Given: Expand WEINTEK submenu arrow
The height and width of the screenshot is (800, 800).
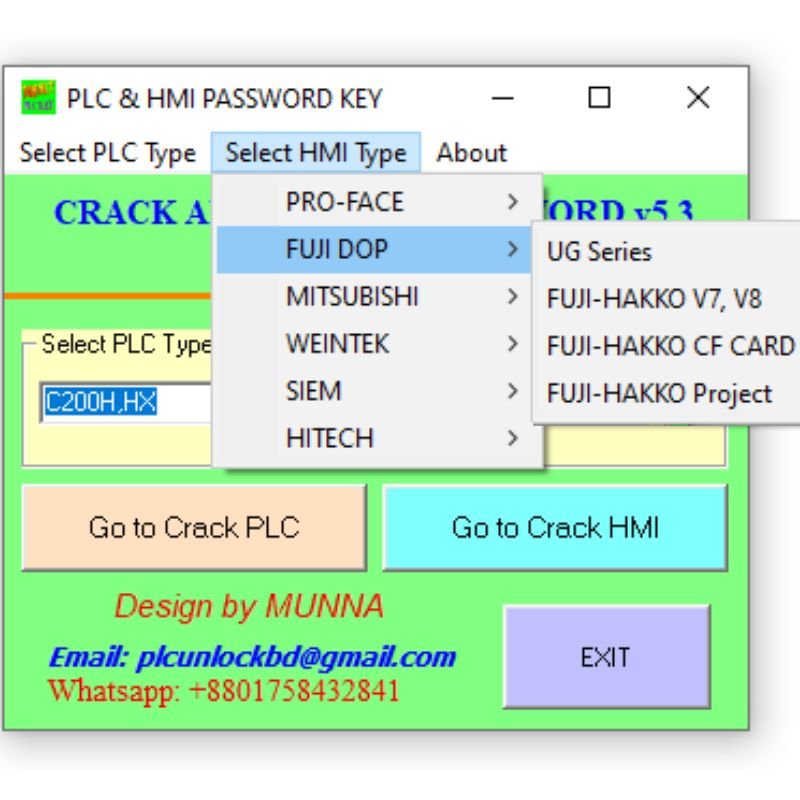Looking at the screenshot, I should (513, 344).
